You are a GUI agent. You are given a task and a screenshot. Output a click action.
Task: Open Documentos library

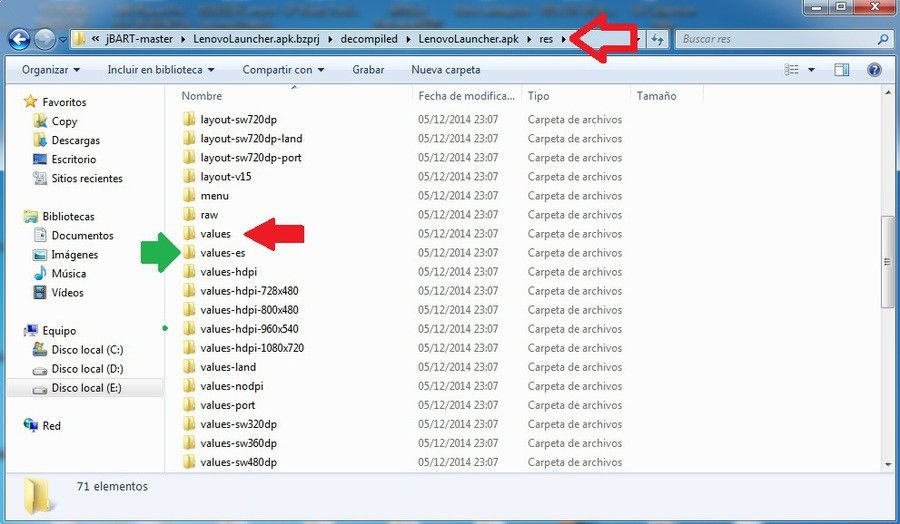click(82, 235)
